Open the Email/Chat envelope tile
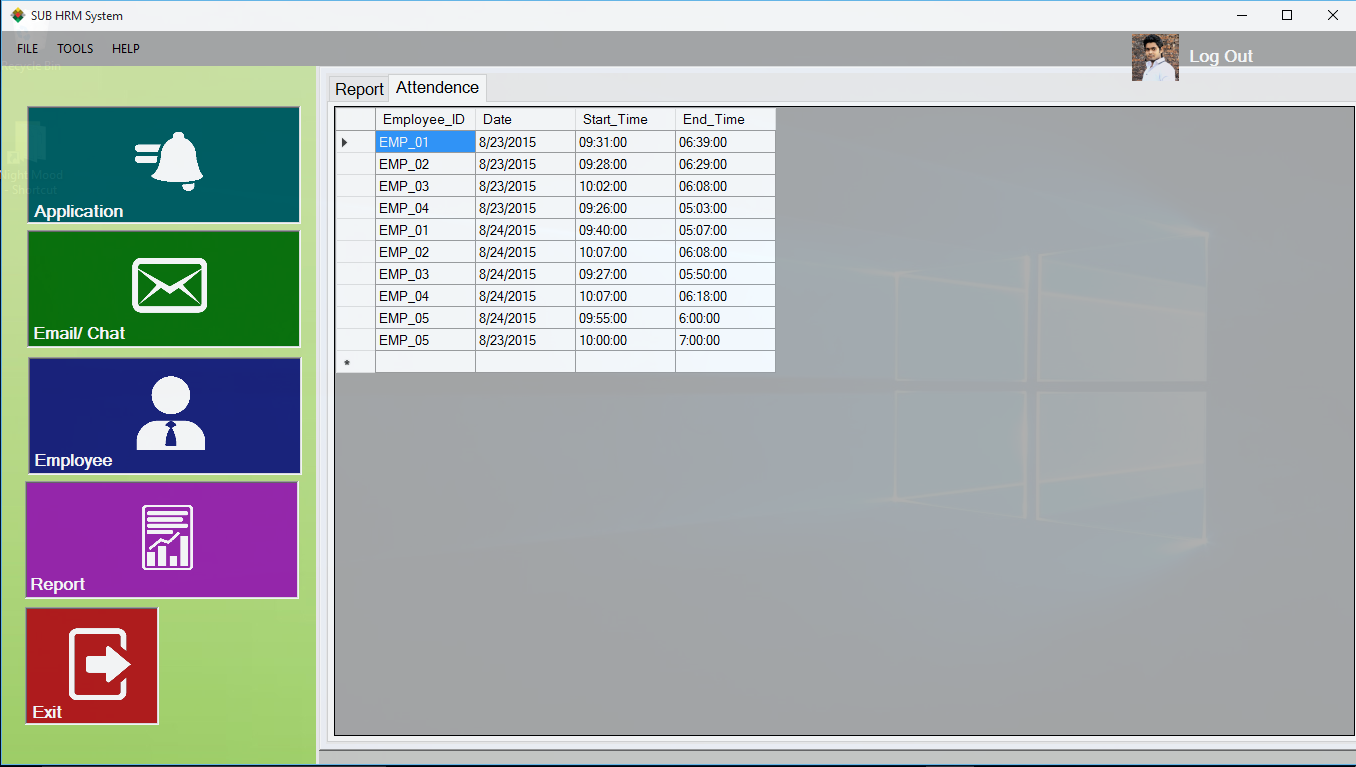 [x=164, y=288]
